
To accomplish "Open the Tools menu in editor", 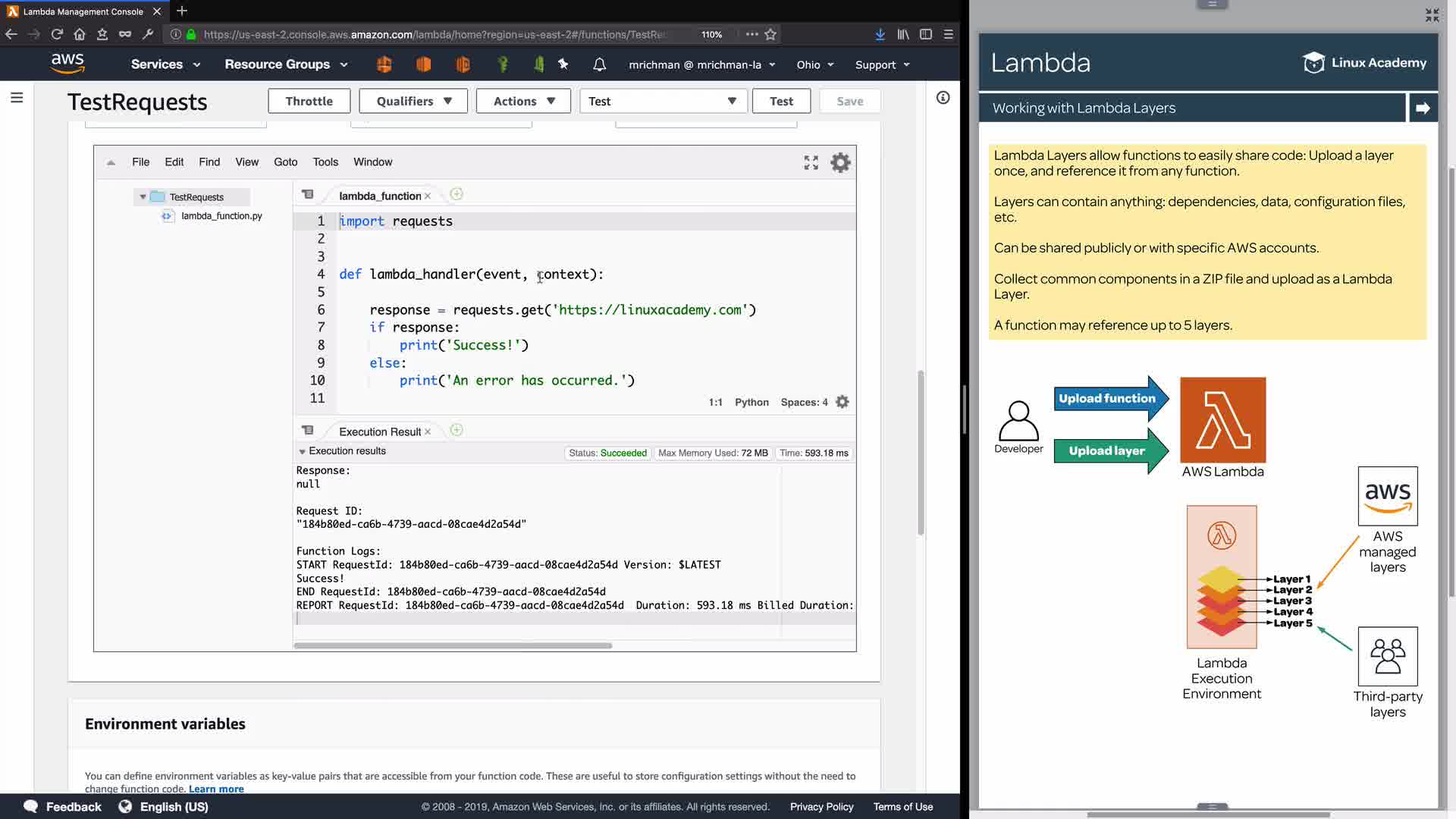I will pyautogui.click(x=325, y=162).
